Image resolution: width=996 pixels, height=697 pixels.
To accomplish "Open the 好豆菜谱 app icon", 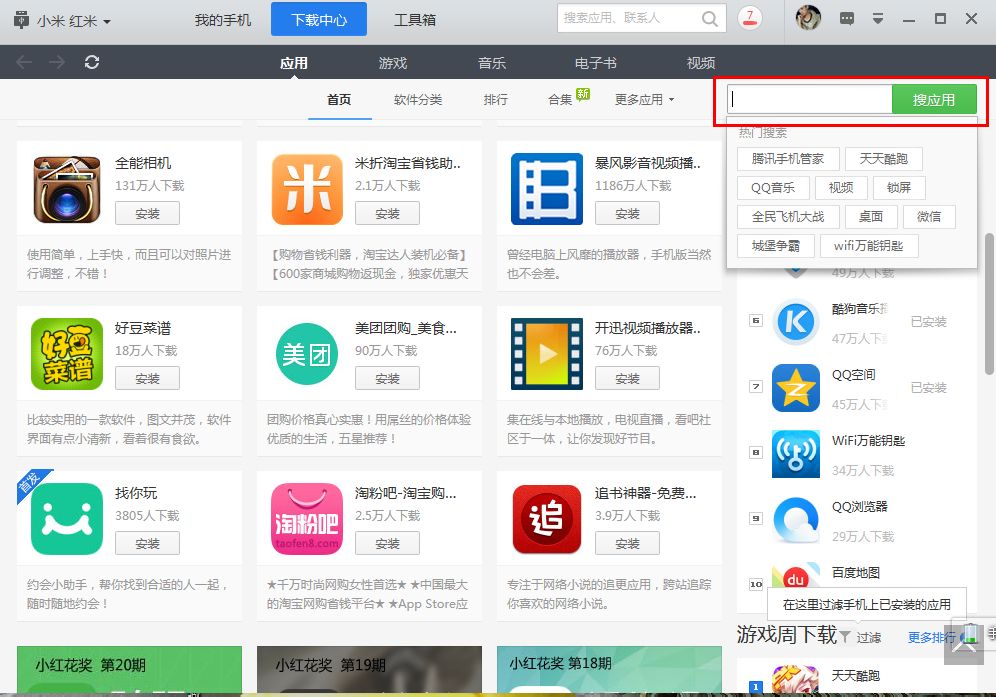I will pyautogui.click(x=67, y=354).
